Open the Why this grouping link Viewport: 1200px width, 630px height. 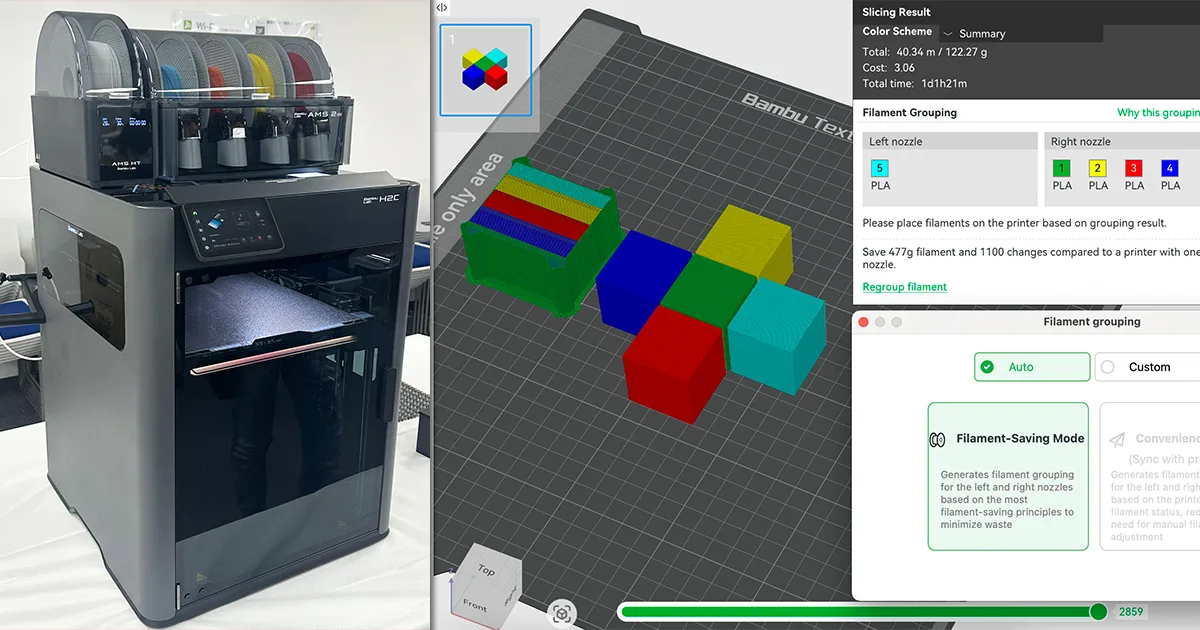point(1158,113)
